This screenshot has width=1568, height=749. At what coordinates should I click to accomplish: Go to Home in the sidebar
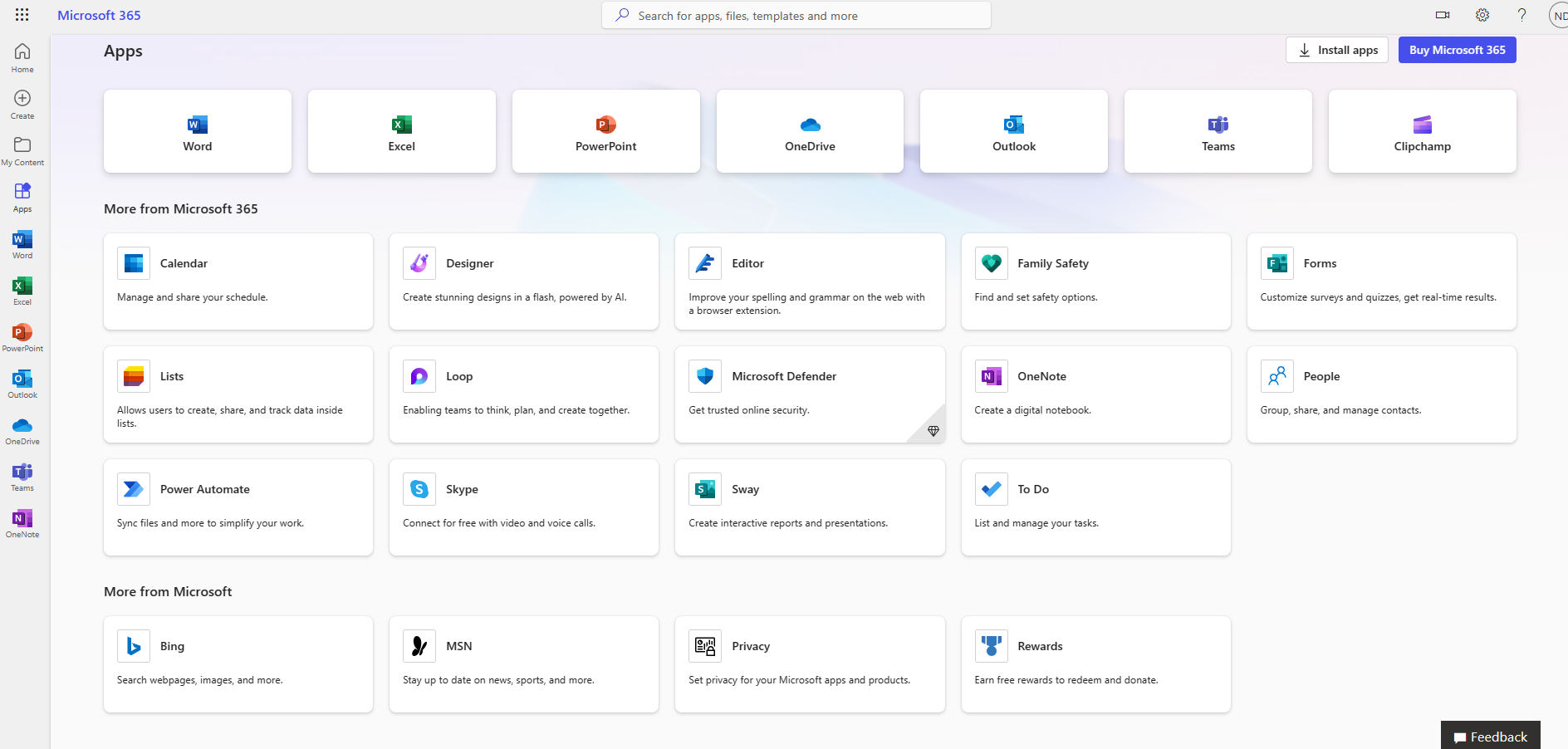22,58
